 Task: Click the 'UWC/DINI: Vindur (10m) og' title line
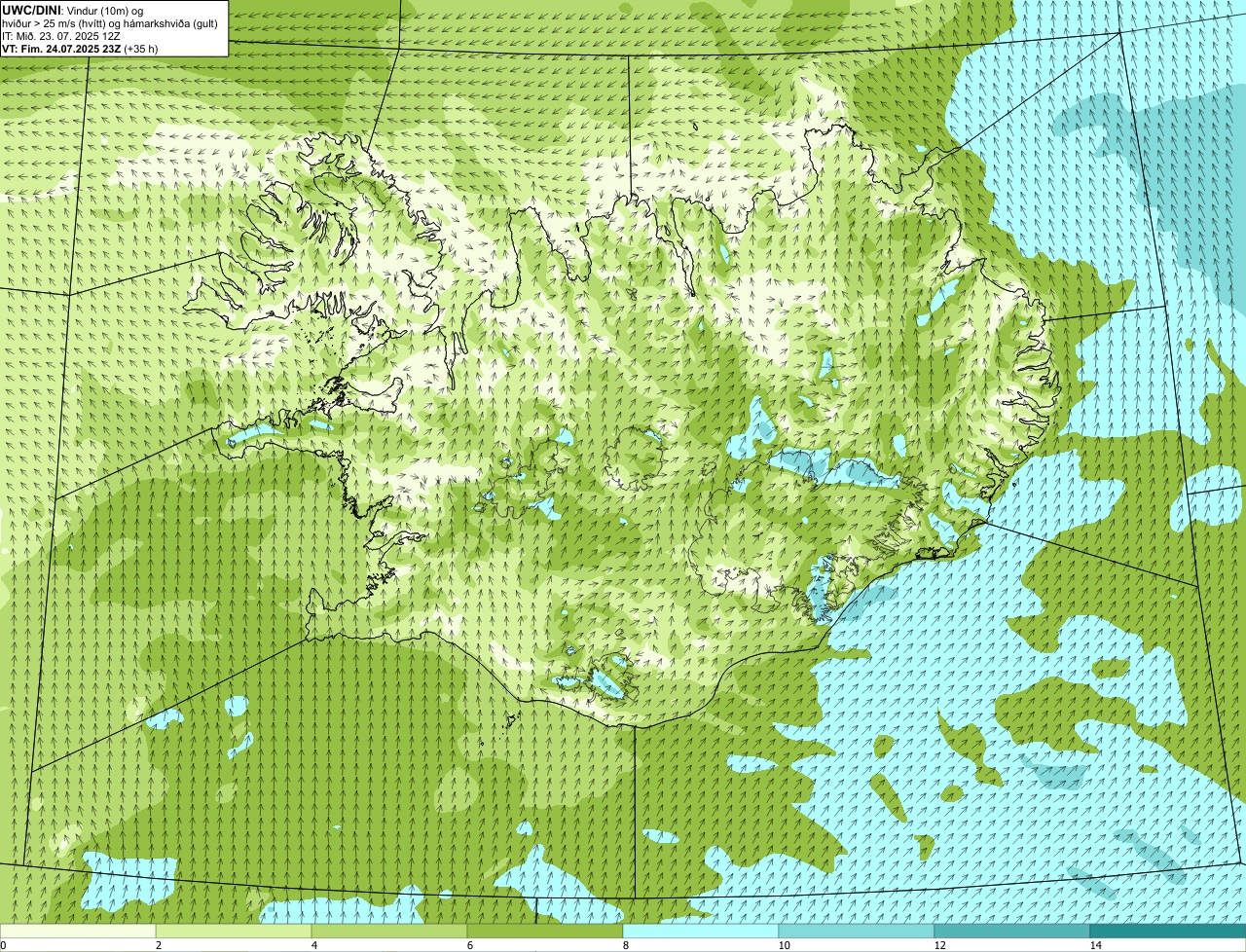(x=72, y=10)
